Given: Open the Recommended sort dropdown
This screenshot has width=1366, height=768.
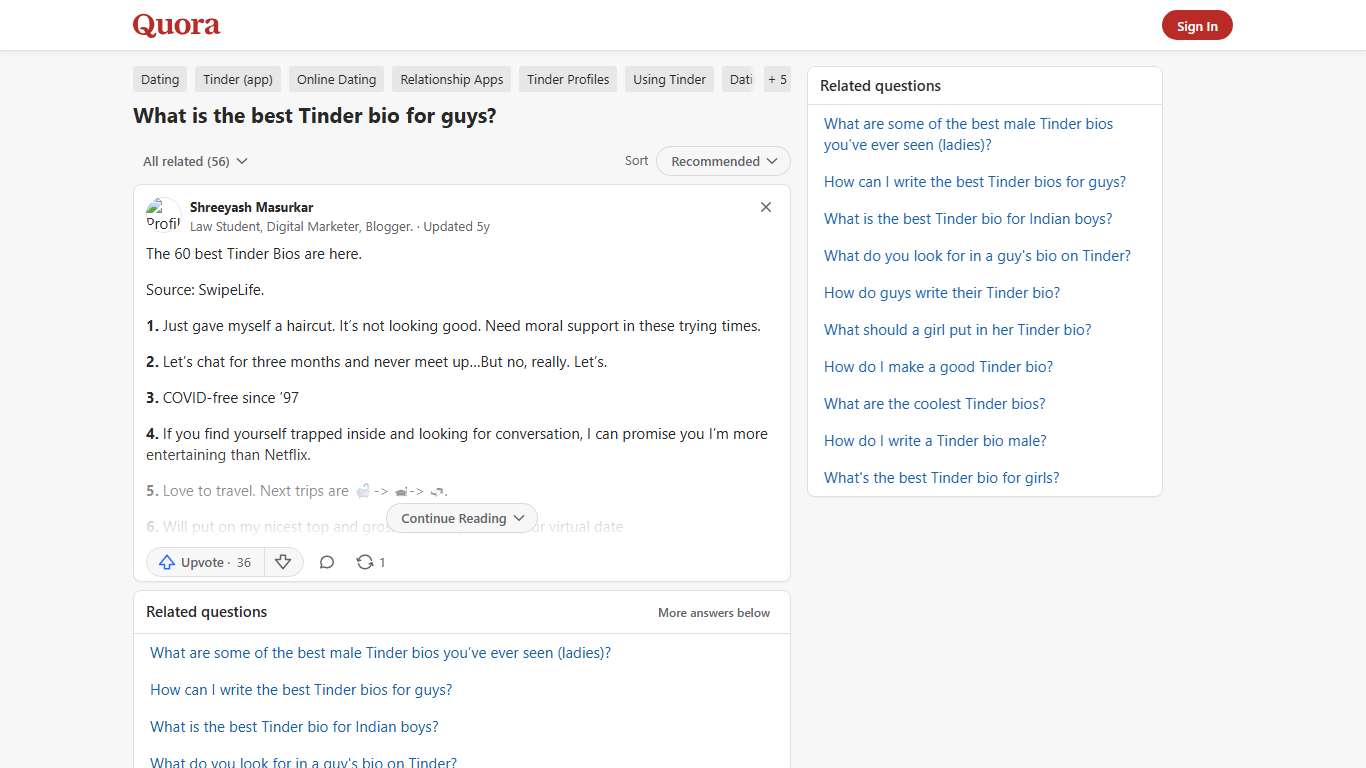Looking at the screenshot, I should 722,161.
